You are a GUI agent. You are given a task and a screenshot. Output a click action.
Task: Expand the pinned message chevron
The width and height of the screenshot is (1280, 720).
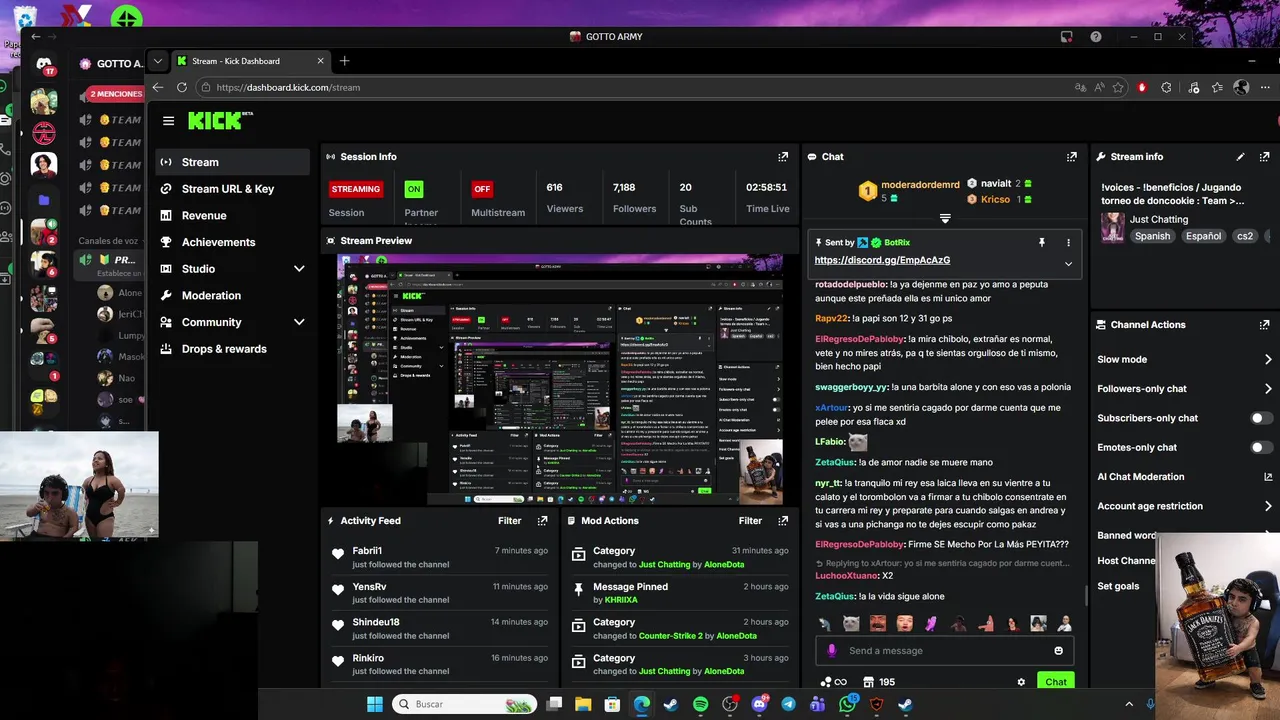pos(1068,264)
